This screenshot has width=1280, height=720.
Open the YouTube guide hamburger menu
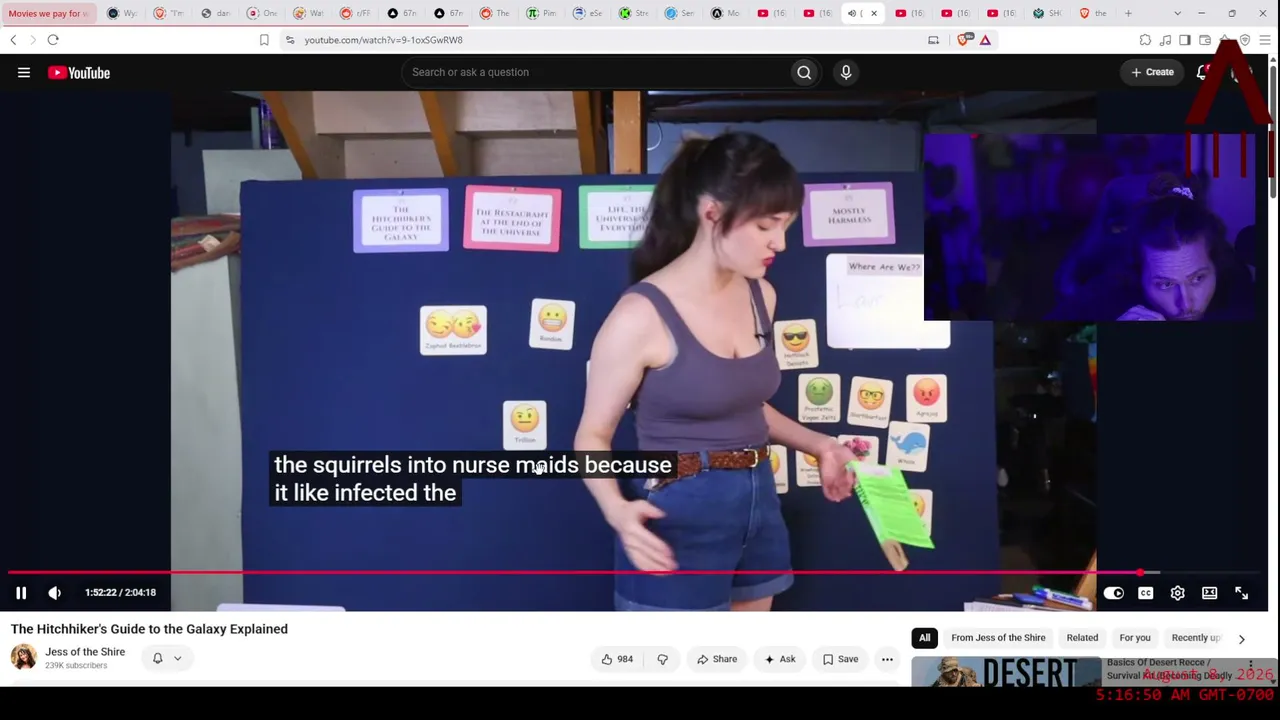tap(24, 72)
